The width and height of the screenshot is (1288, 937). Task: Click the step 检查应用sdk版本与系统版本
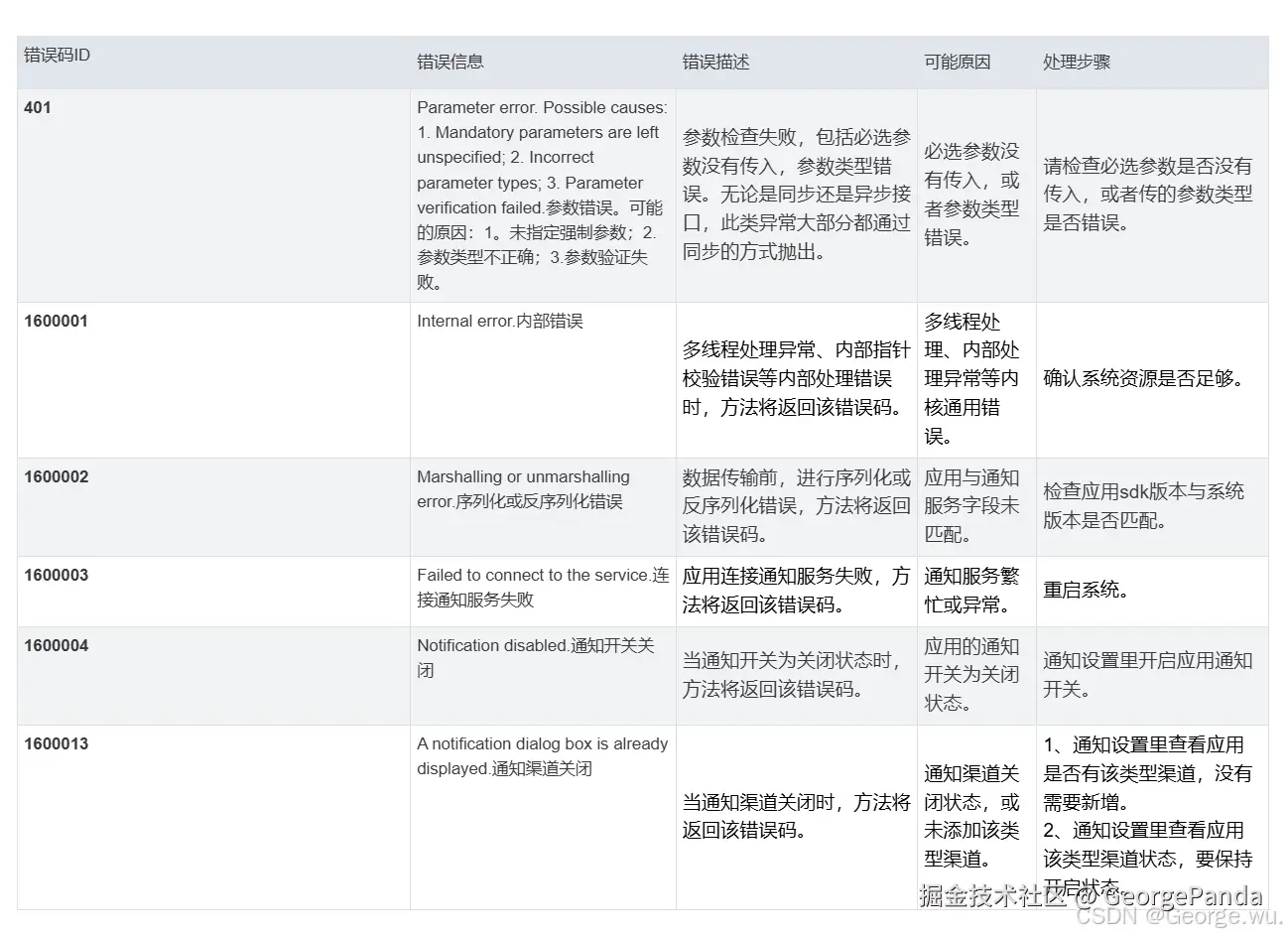1152,507
